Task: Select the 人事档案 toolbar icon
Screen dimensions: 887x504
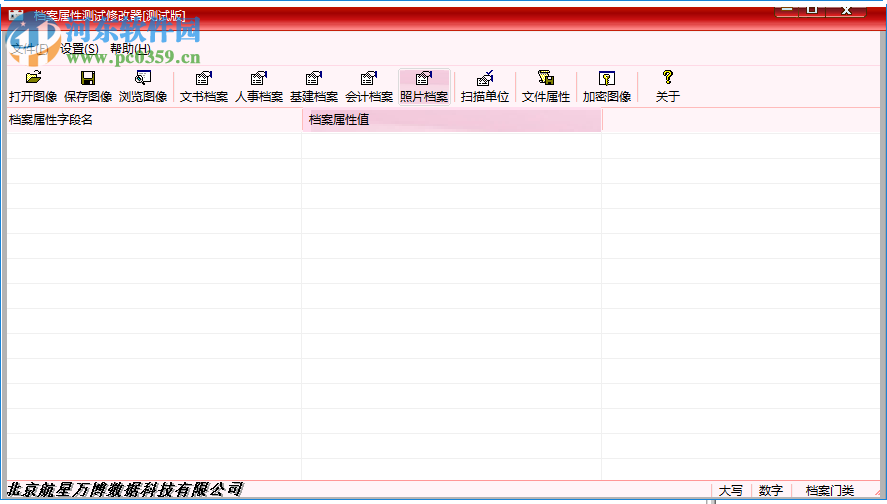Action: [x=259, y=87]
